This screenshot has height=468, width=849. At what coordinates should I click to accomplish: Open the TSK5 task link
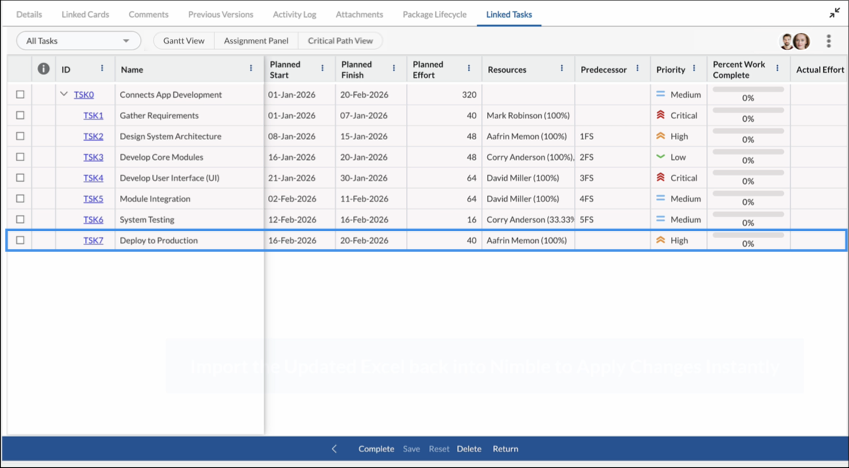93,199
